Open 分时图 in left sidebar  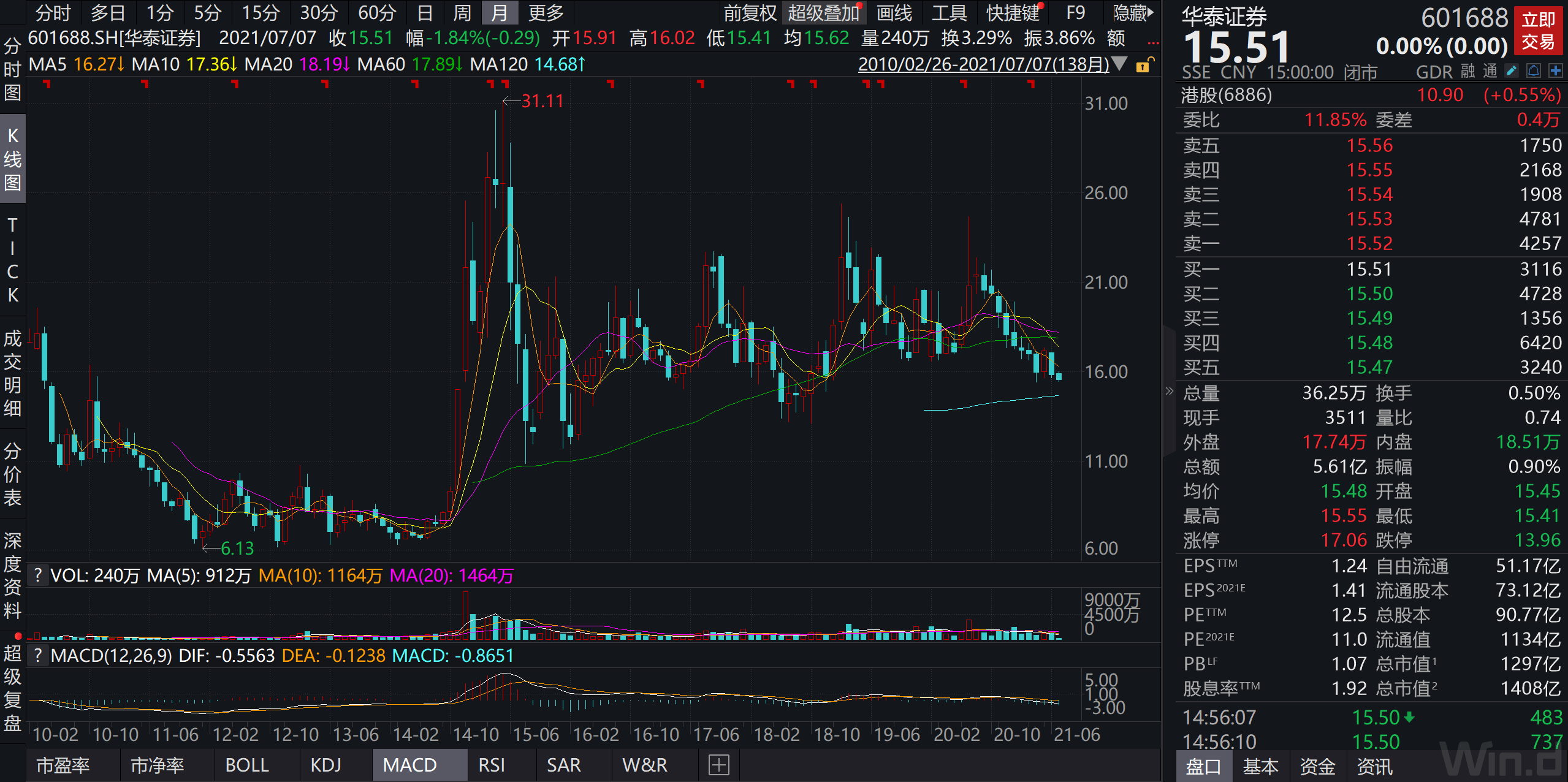(12, 69)
